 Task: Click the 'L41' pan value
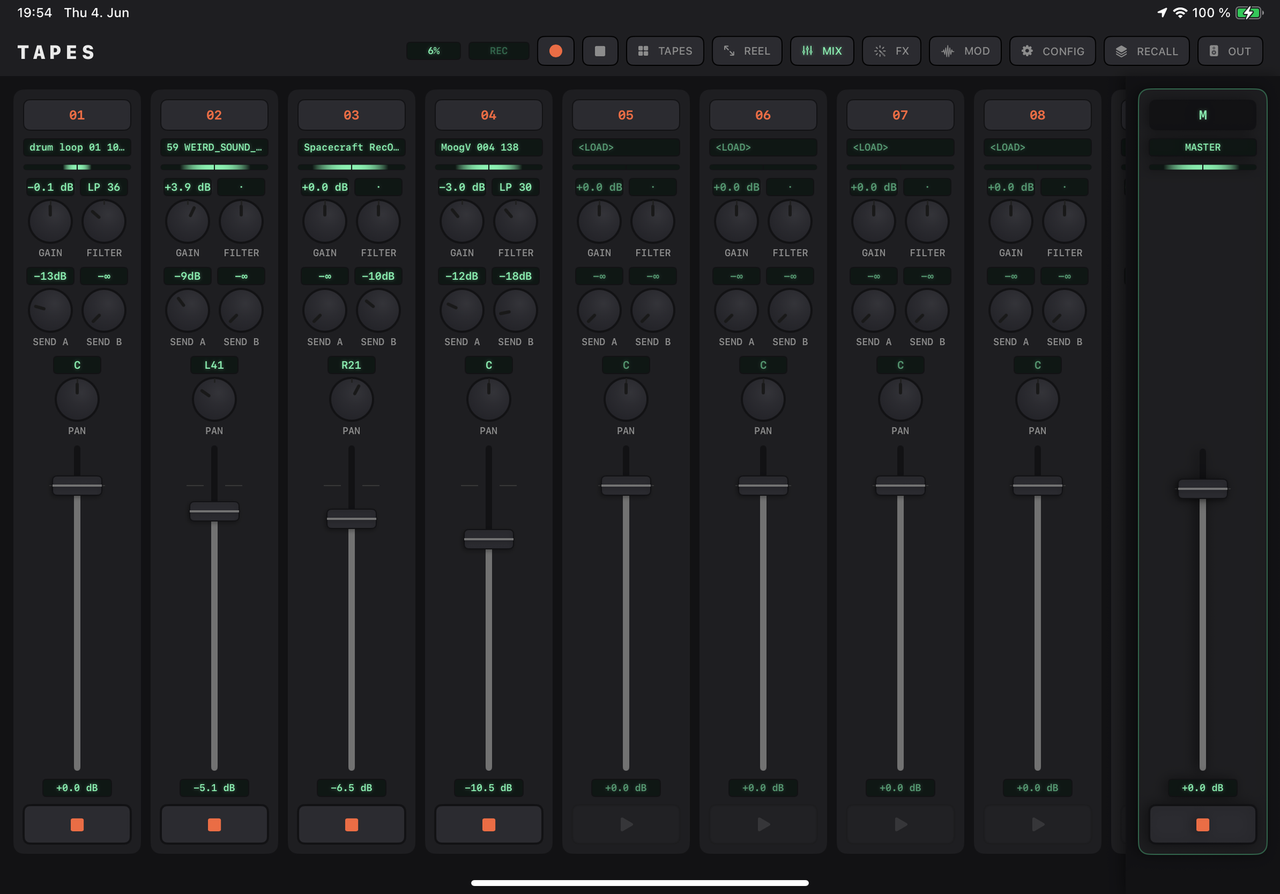214,365
